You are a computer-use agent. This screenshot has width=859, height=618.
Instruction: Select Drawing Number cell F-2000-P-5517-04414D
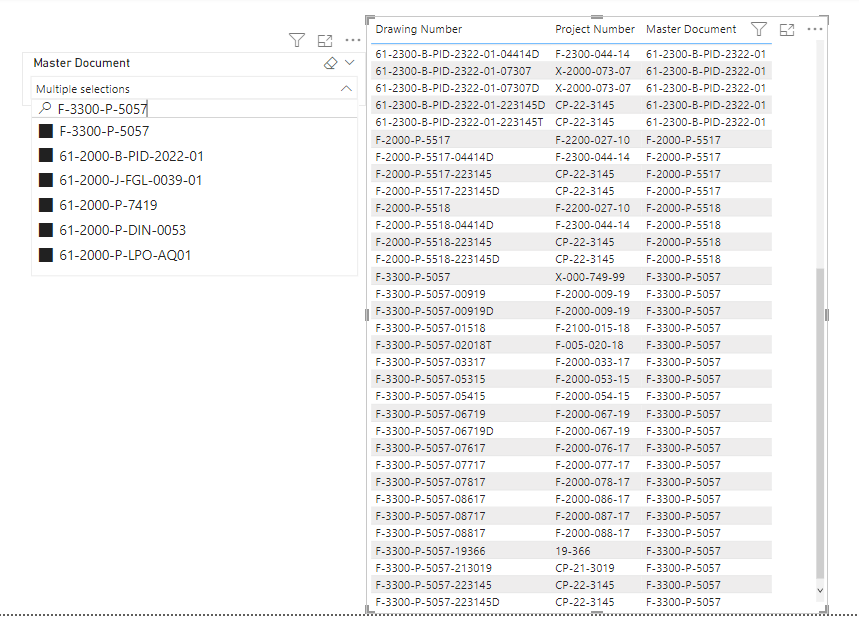click(x=434, y=157)
